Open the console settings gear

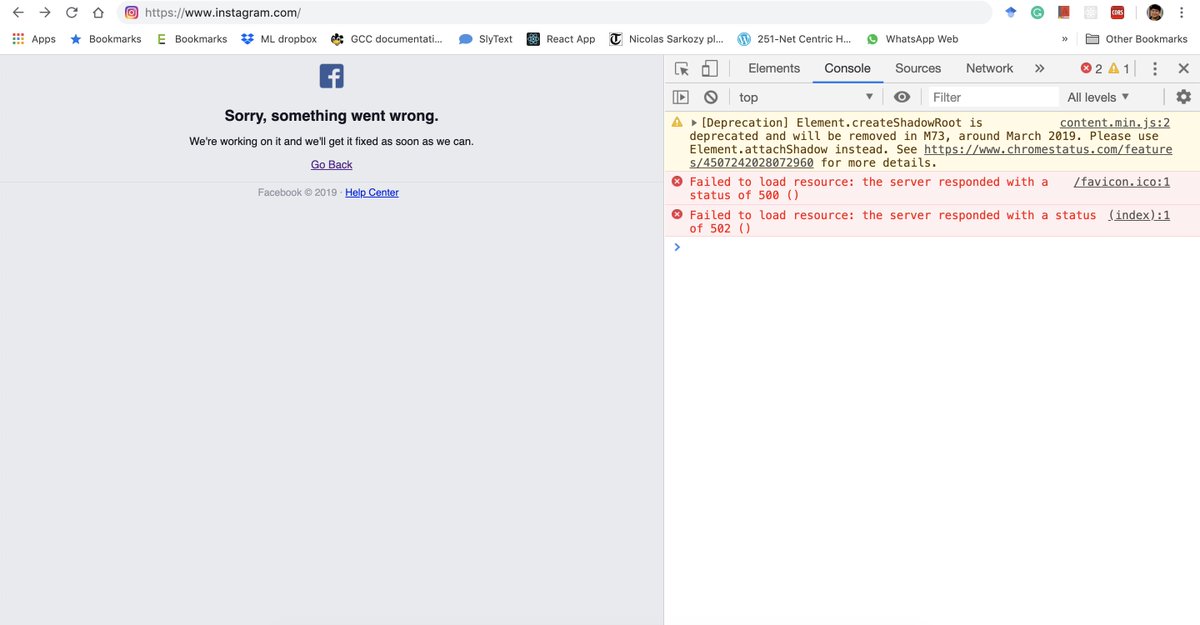coord(1183,97)
